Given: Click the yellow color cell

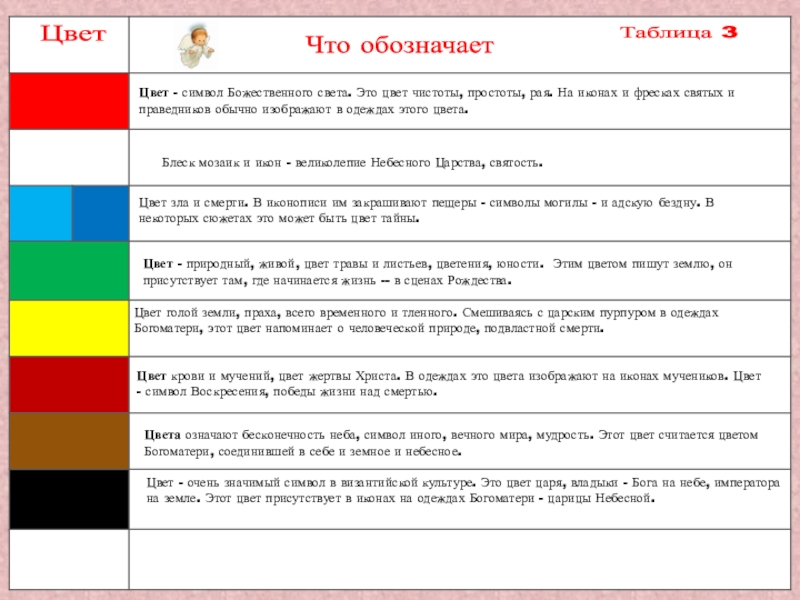Looking at the screenshot, I should [69, 329].
